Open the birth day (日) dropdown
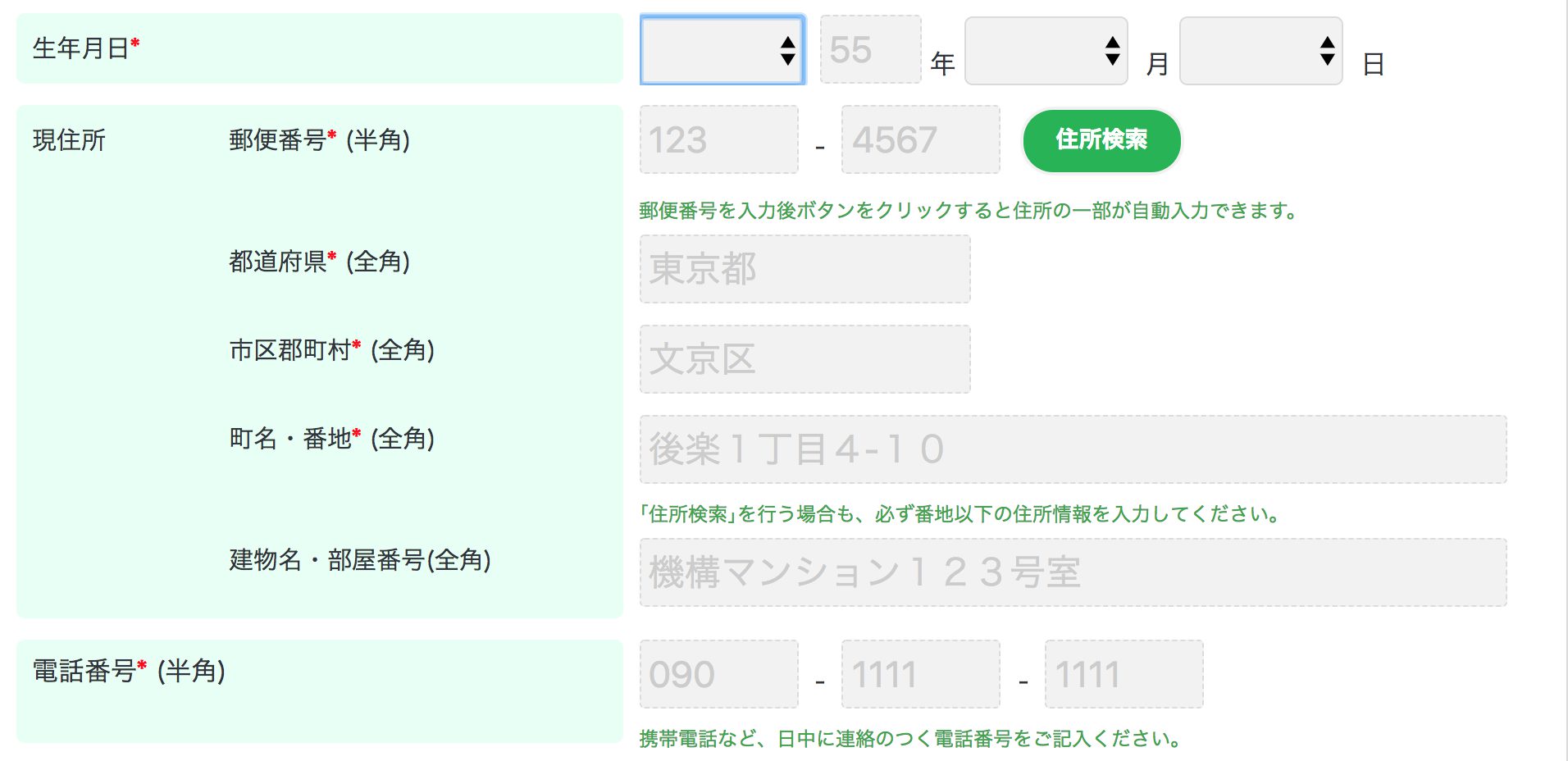1568x761 pixels. coord(1260,51)
